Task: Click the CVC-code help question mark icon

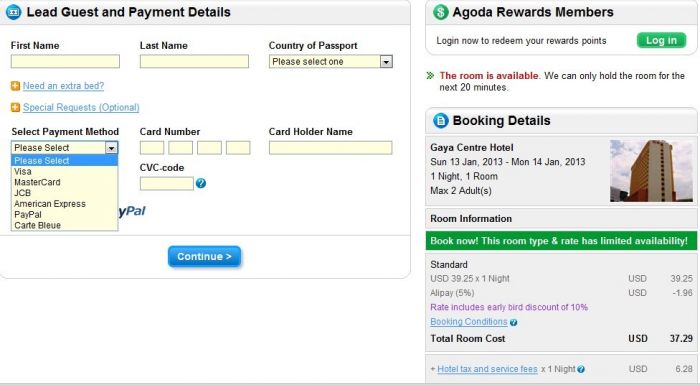Action: (x=201, y=183)
